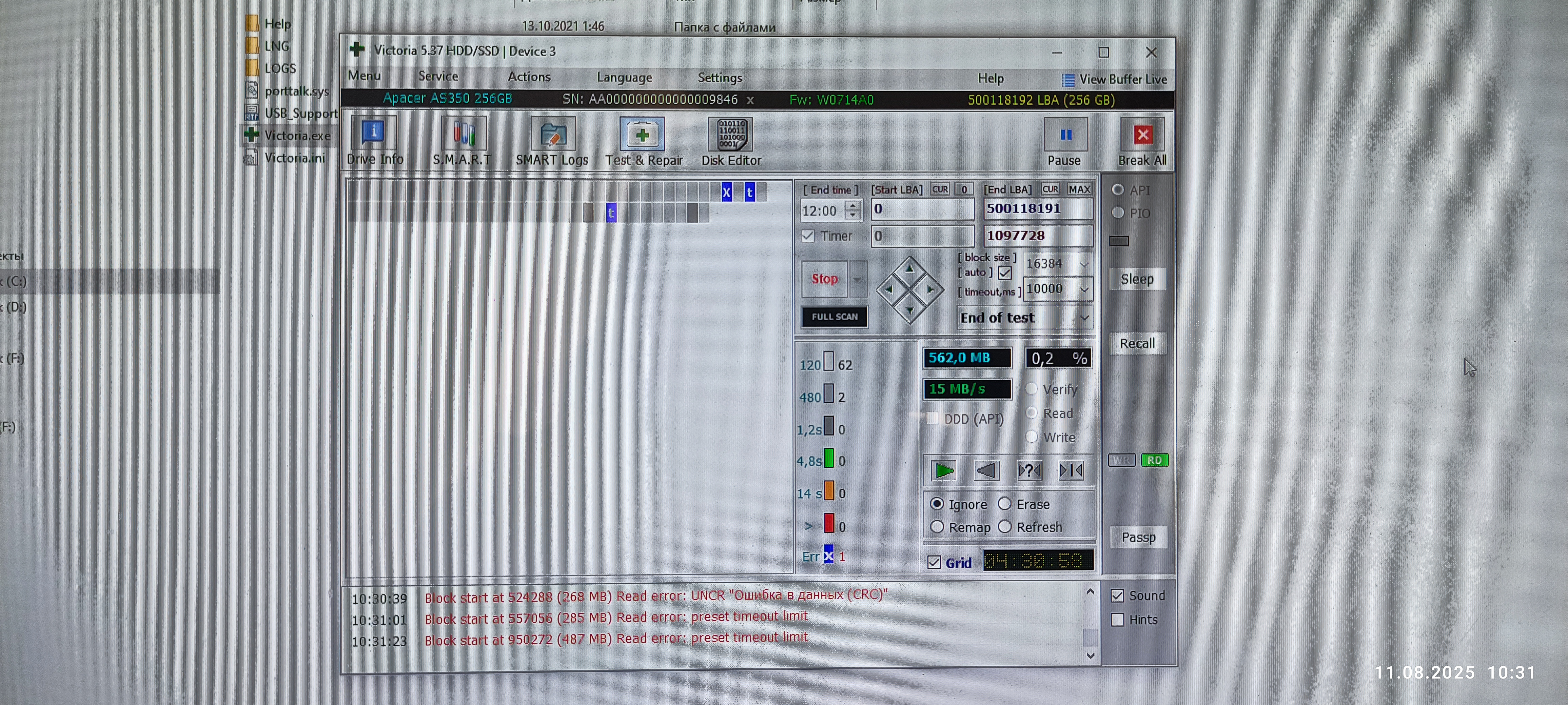
Task: Open the Disk Editor icon
Action: pos(730,135)
